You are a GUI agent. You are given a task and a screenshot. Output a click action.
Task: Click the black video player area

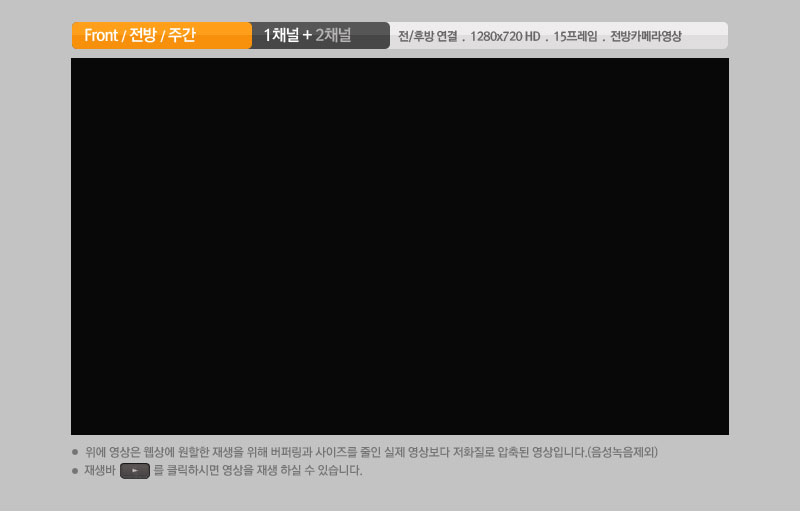point(400,246)
